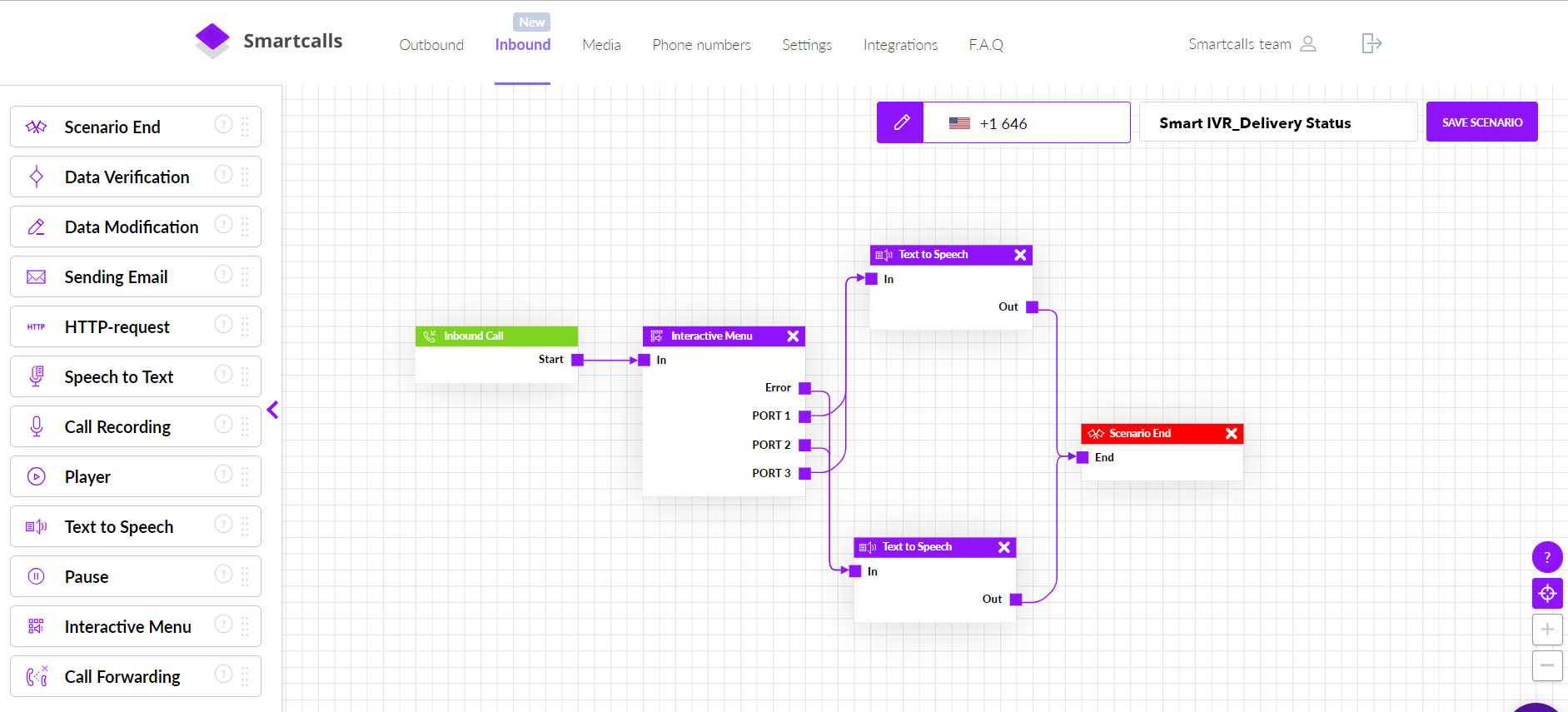
Task: Select the HTTP-request block in sidebar
Action: (x=117, y=327)
